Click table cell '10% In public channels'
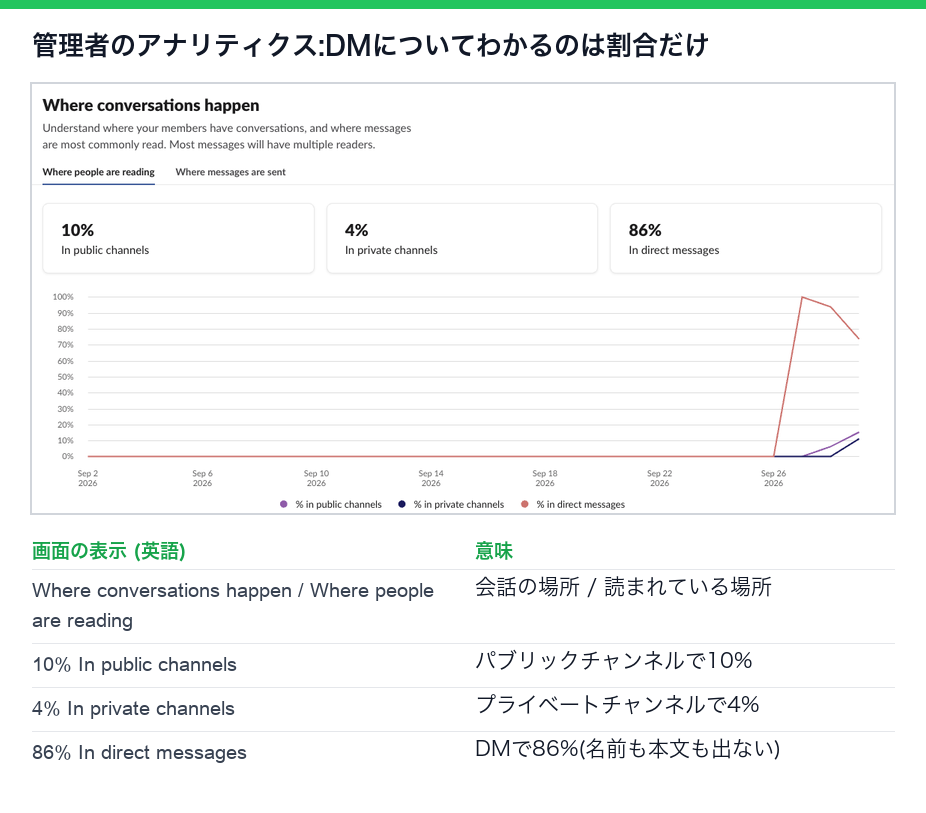 click(135, 665)
